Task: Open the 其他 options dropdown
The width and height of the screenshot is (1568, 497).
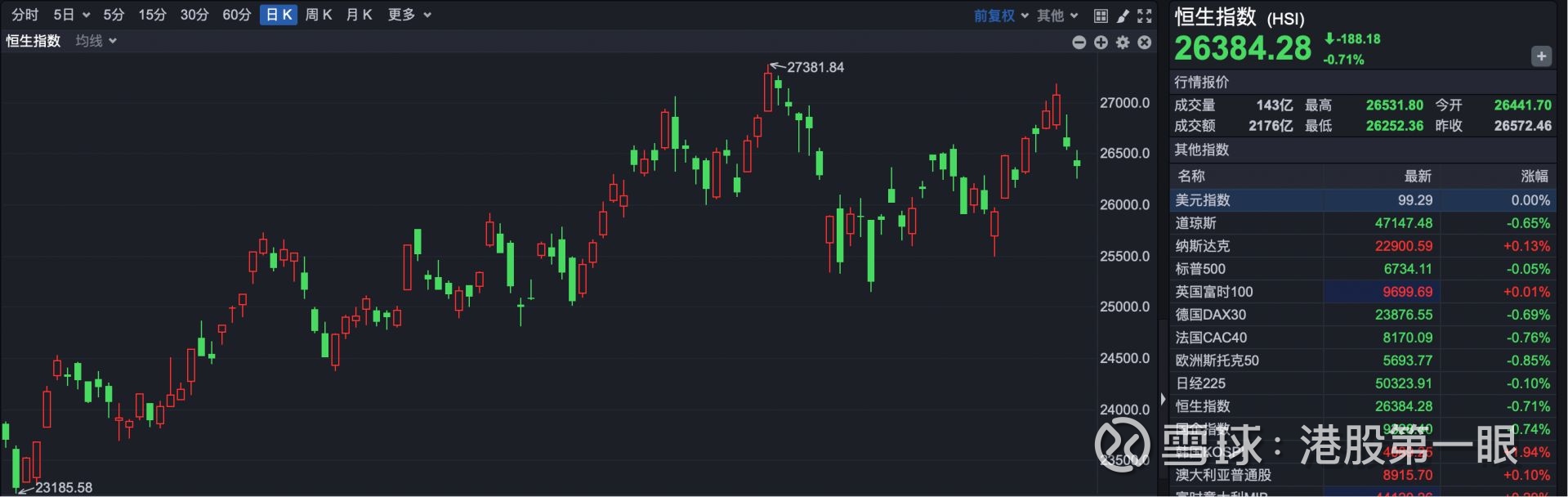Action: (x=1057, y=16)
